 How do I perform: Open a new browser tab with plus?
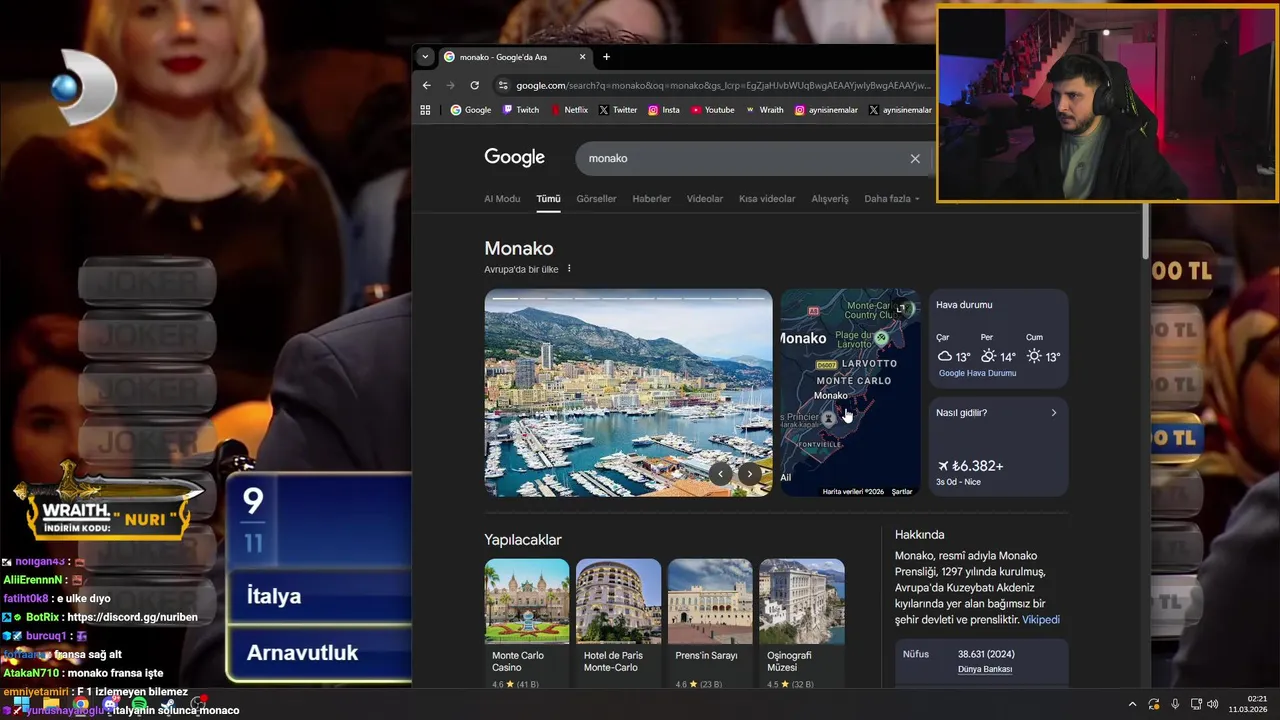[606, 57]
